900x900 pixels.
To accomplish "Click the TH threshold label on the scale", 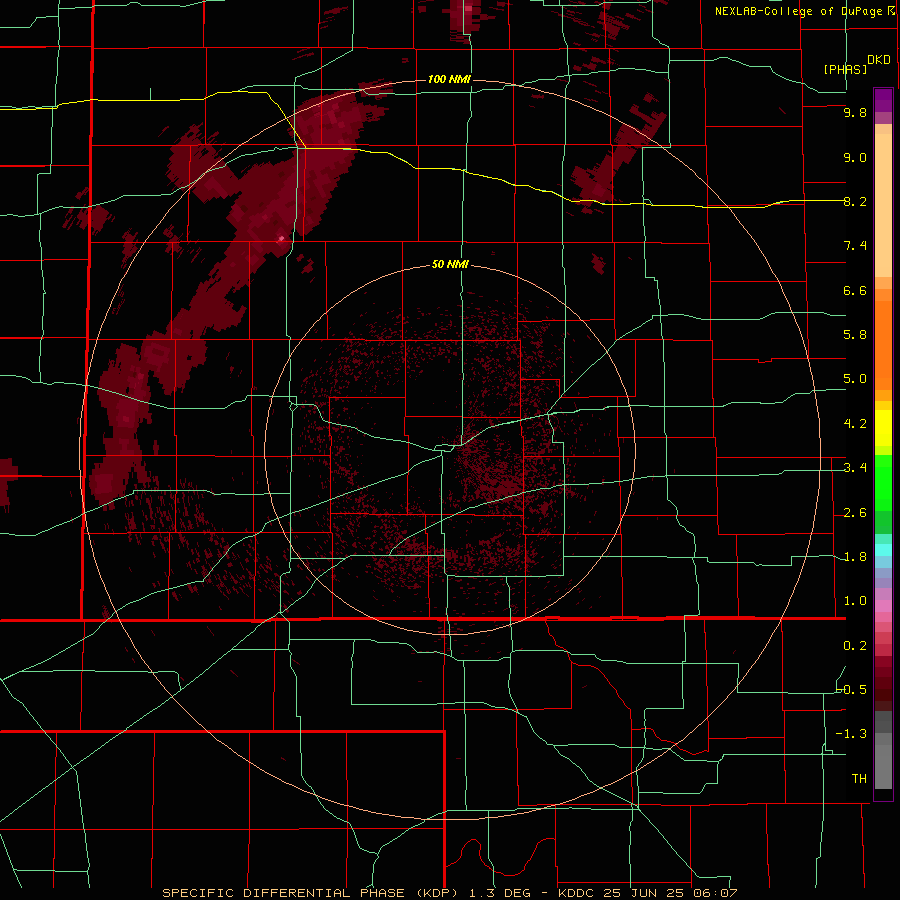I will tap(859, 779).
